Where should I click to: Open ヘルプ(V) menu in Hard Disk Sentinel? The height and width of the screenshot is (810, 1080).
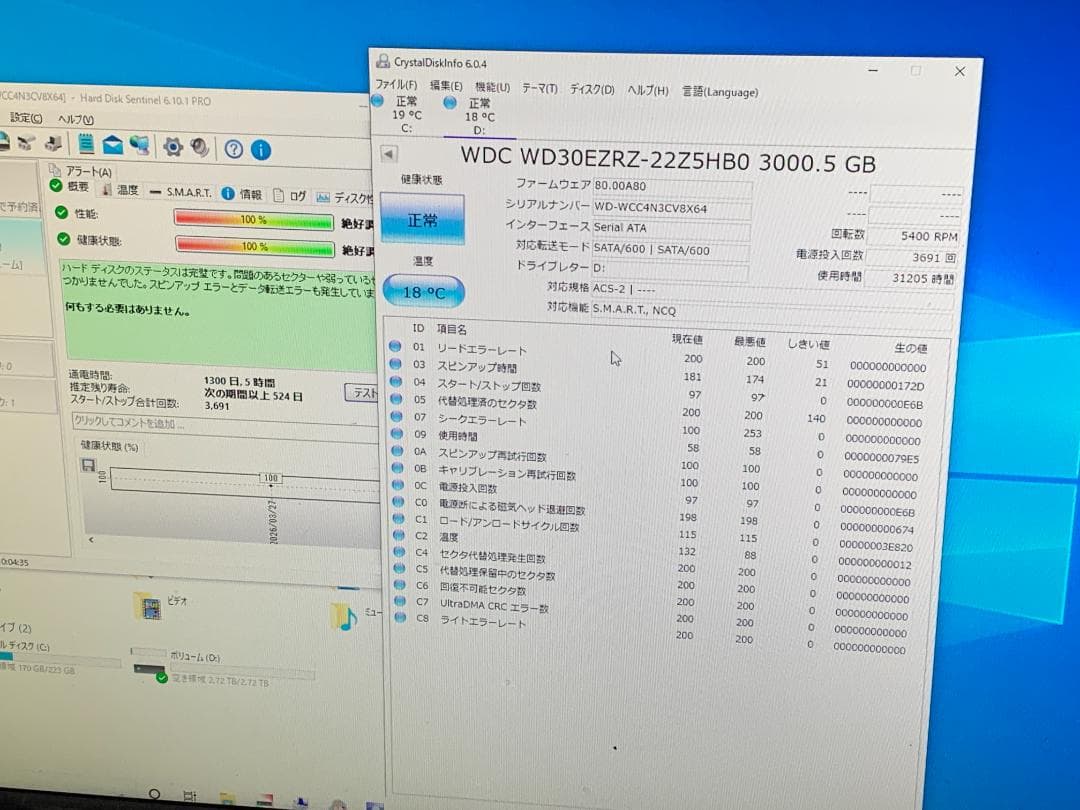[x=76, y=119]
